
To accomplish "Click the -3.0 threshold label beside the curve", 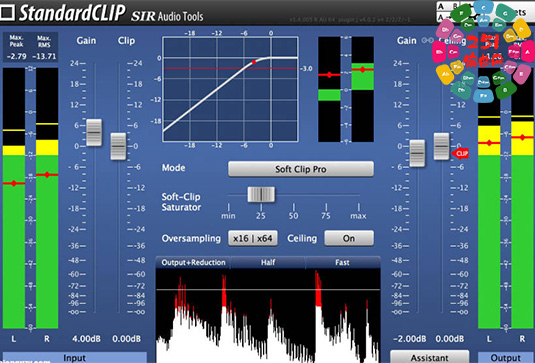I will [x=306, y=69].
